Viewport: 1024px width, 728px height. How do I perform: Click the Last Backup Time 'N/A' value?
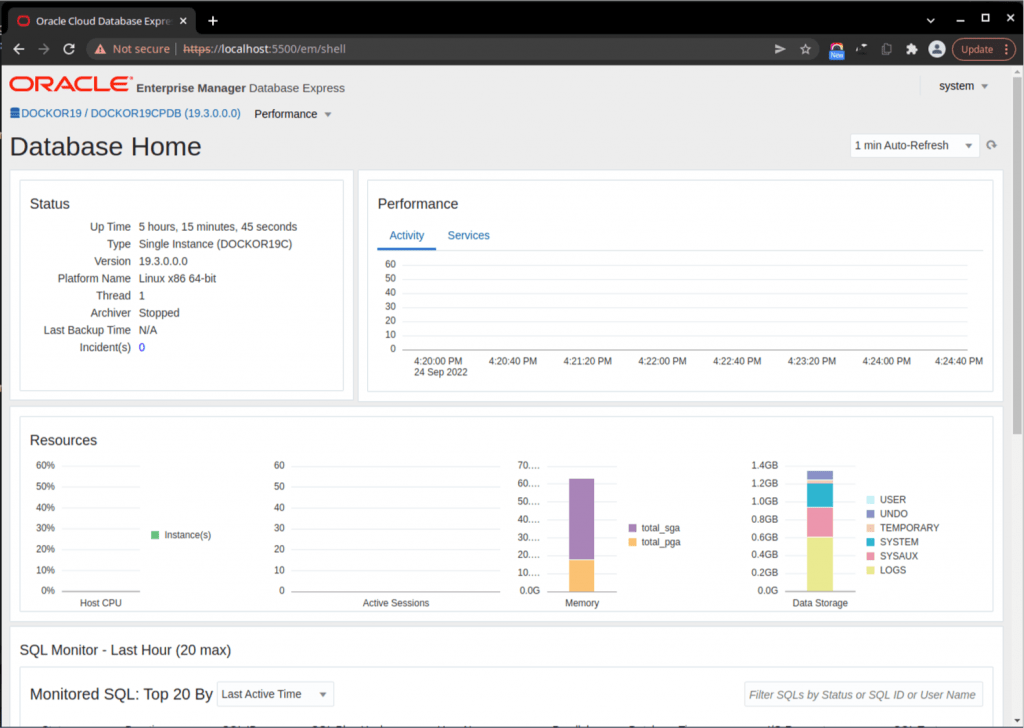(148, 330)
